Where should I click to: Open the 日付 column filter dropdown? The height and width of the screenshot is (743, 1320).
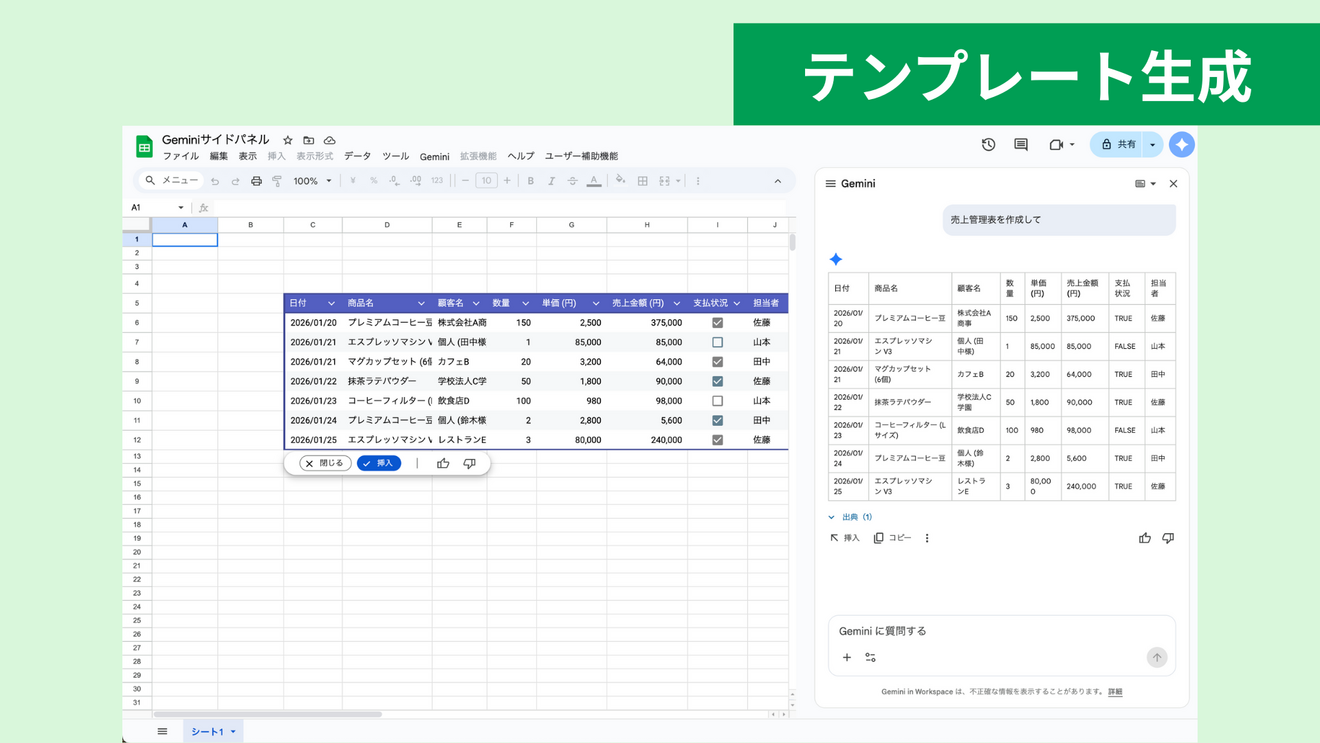coord(331,303)
